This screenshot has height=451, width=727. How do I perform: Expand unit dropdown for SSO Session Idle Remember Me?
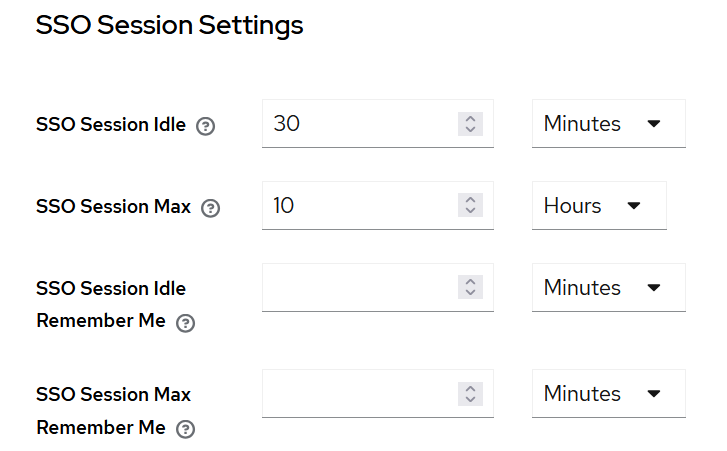[608, 288]
